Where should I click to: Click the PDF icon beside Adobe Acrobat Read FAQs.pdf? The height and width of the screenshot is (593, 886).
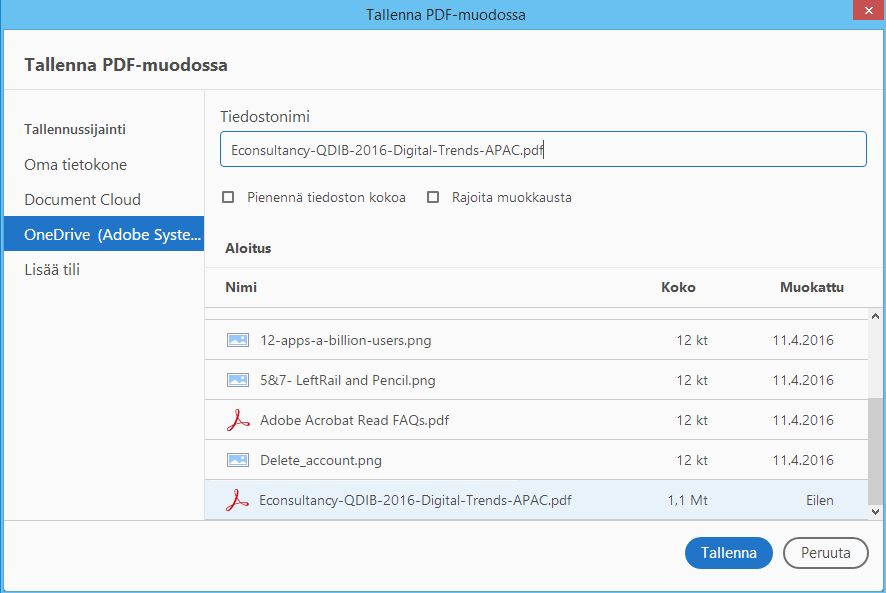click(x=237, y=420)
